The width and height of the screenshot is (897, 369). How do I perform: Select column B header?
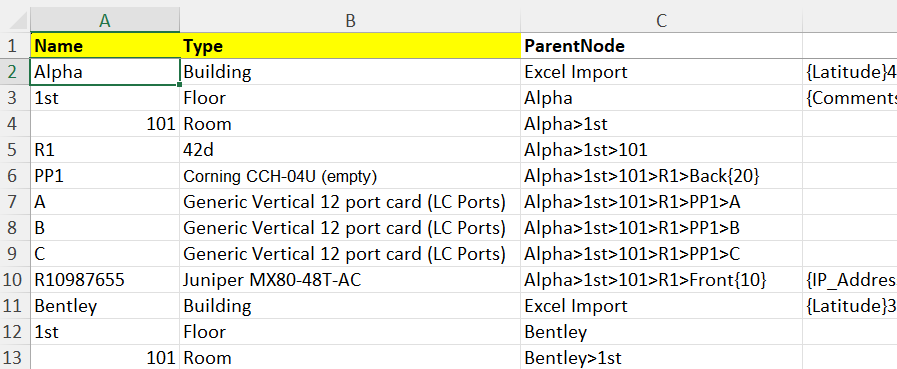[350, 20]
